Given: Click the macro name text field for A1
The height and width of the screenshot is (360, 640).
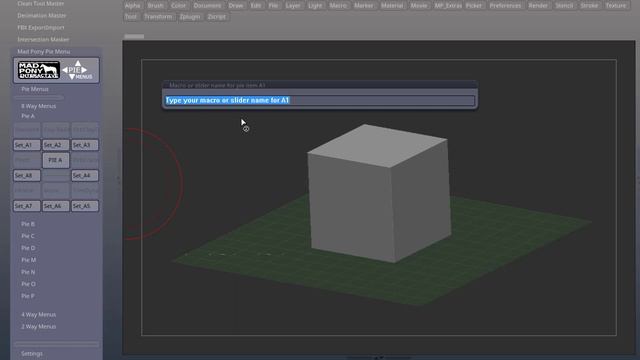Looking at the screenshot, I should (320, 100).
